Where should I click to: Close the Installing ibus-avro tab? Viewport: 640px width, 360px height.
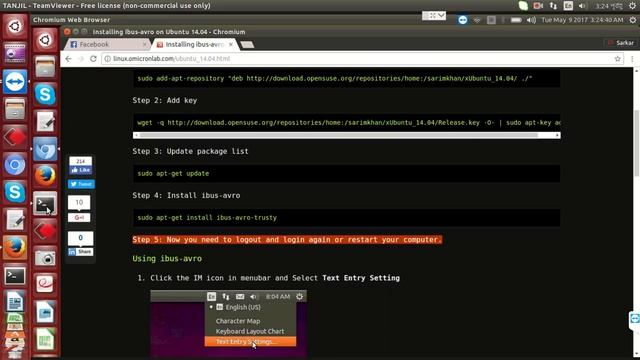tap(231, 44)
